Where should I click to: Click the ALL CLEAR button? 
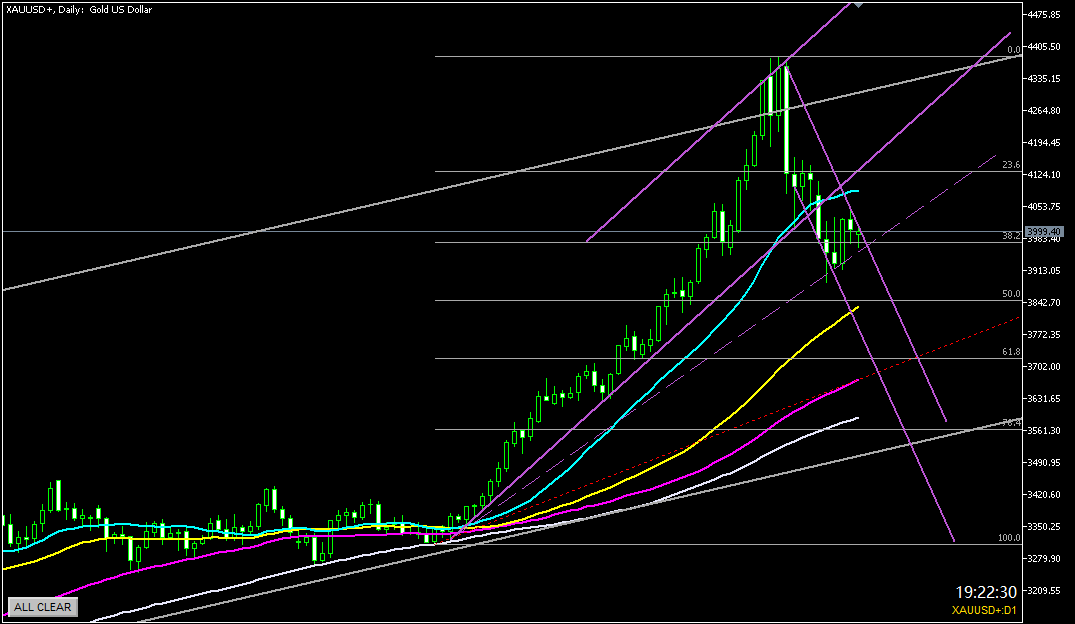point(42,606)
